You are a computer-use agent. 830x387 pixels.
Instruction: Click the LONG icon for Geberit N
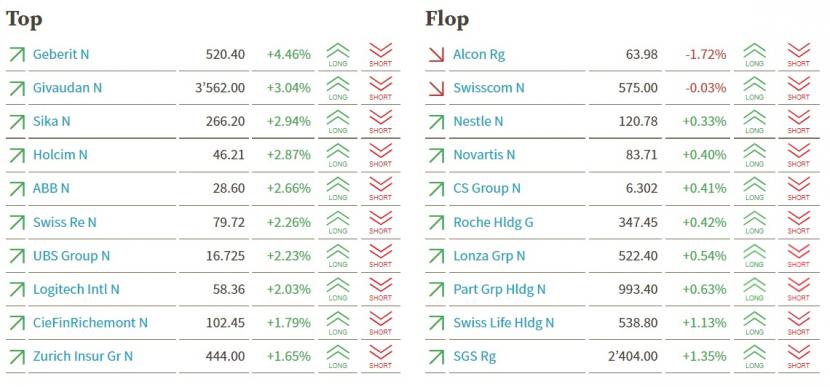click(x=338, y=54)
